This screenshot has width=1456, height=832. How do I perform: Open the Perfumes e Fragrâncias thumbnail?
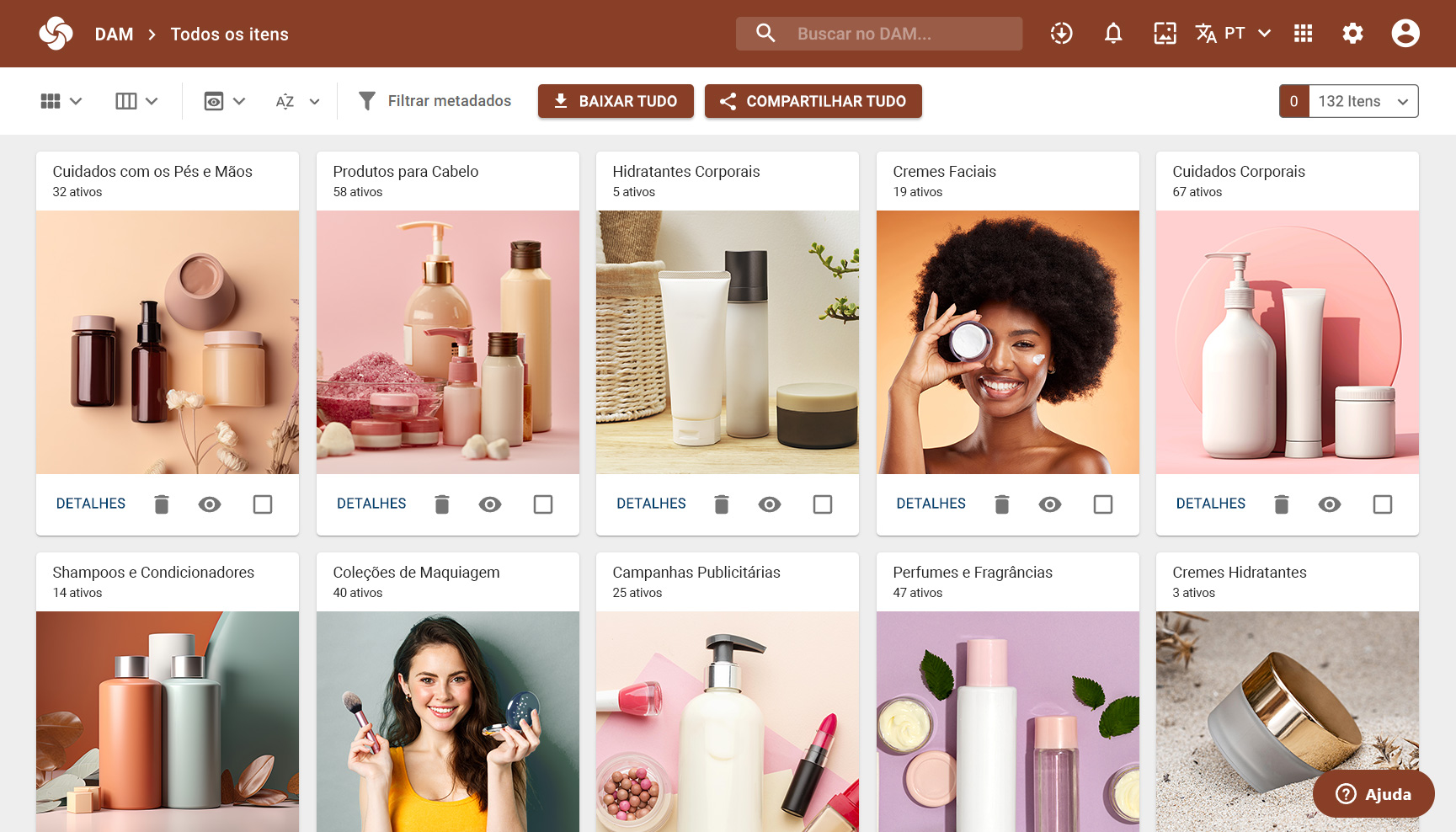pos(1008,722)
